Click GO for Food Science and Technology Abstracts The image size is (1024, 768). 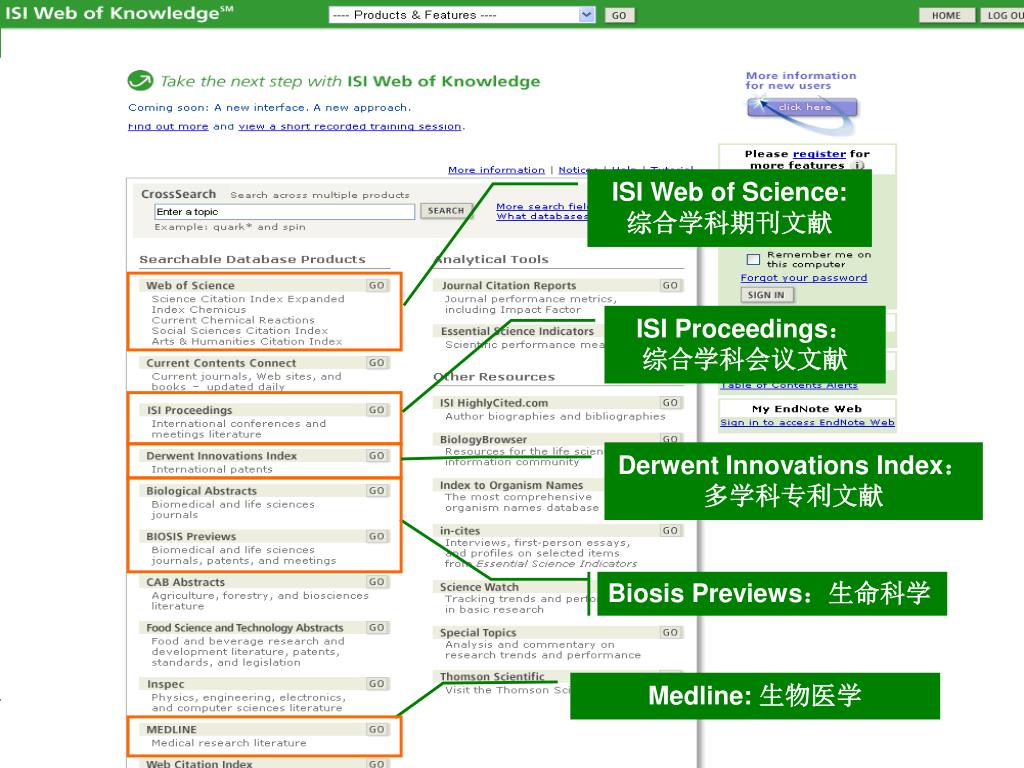(x=377, y=628)
